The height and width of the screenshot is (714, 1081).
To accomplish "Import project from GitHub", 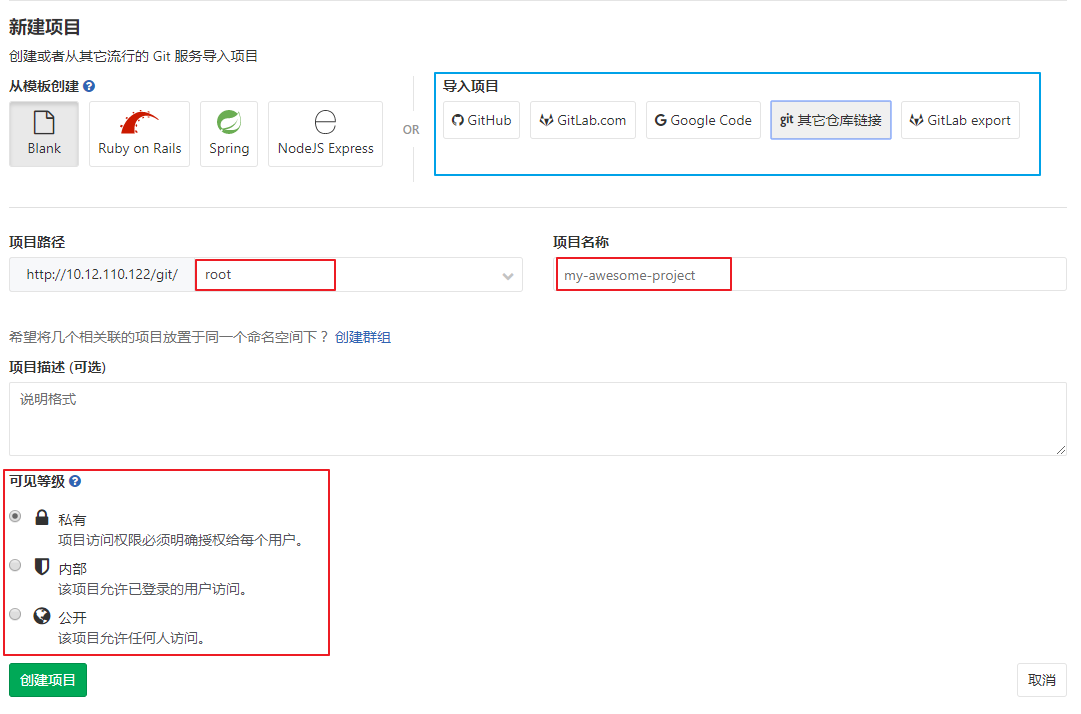I will (481, 120).
